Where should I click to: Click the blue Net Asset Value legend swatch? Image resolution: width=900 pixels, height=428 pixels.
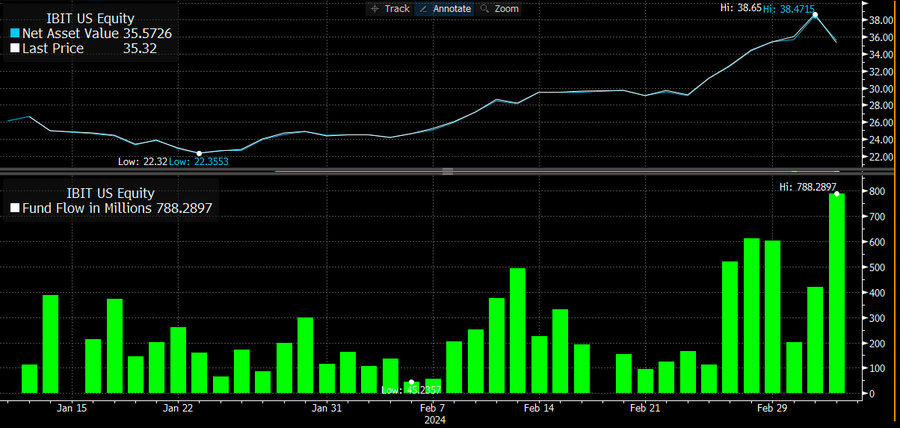(15, 34)
